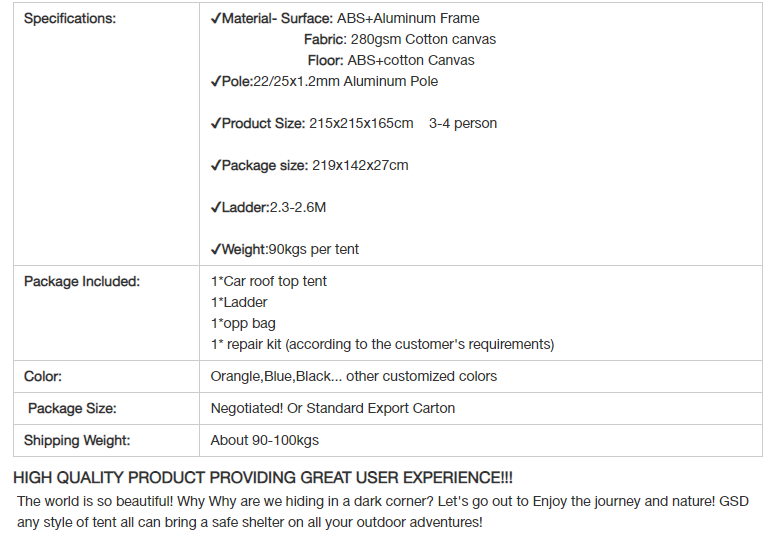Click the Fabric: 280gsm Cotton canvas line
The image size is (776, 539).
pos(400,40)
